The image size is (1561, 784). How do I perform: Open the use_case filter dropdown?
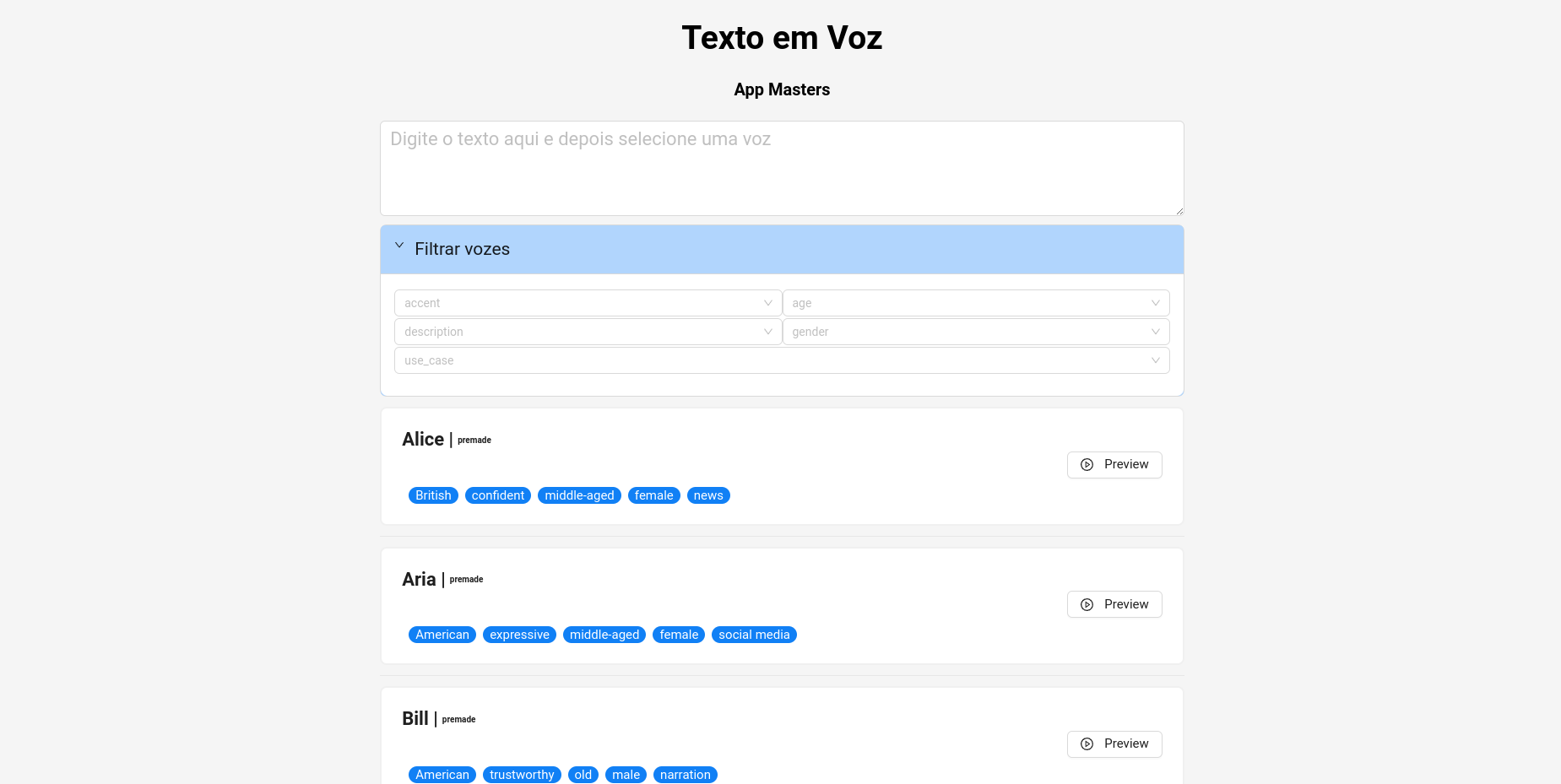[781, 360]
